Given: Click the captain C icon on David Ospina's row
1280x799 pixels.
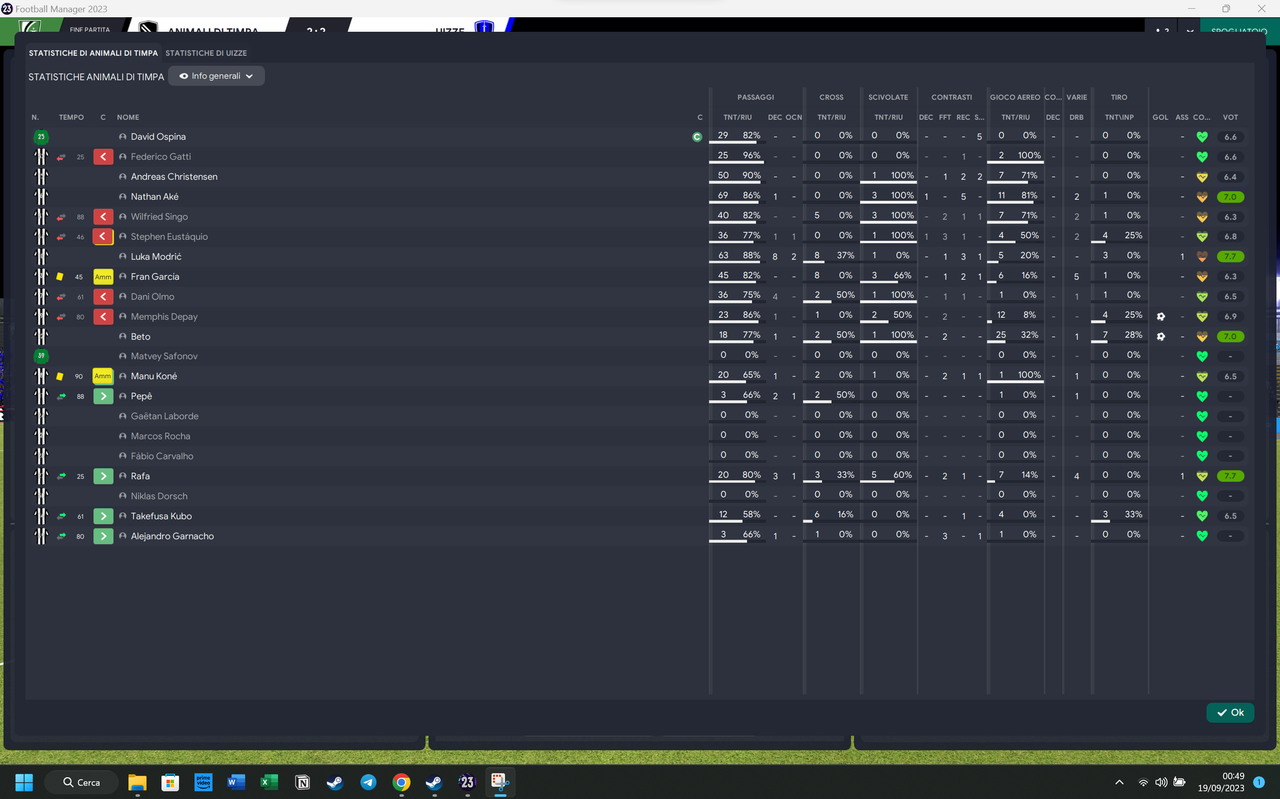Looking at the screenshot, I should pyautogui.click(x=698, y=137).
